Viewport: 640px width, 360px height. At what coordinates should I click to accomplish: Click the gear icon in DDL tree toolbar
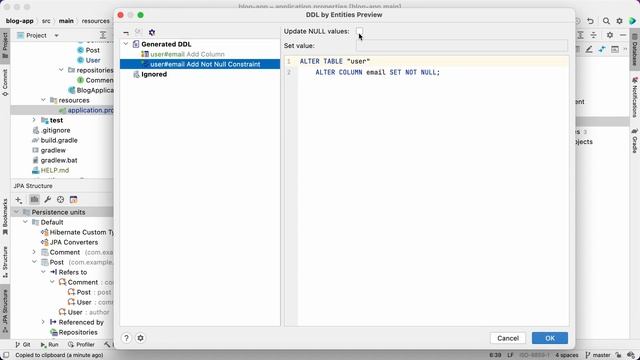tap(152, 32)
